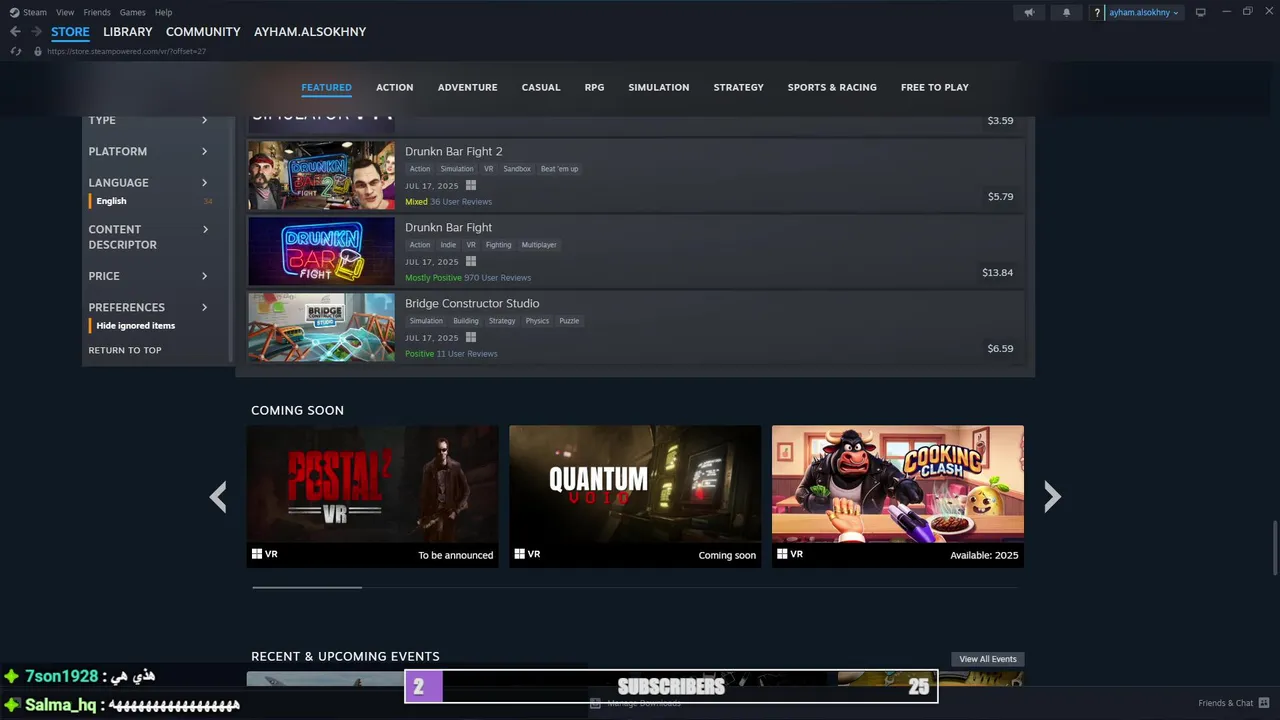Viewport: 1280px width, 720px height.
Task: Click the Multiplayer tag on Drunkn Bar Fight
Action: click(x=539, y=245)
